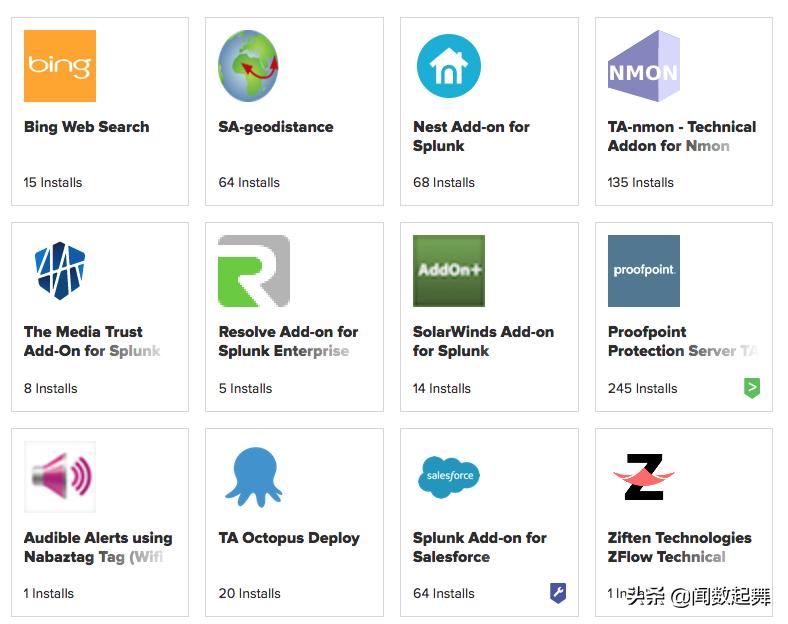Viewport: 788px width, 624px height.
Task: Click the green arrow badge on Proofpoint card
Action: [x=752, y=388]
